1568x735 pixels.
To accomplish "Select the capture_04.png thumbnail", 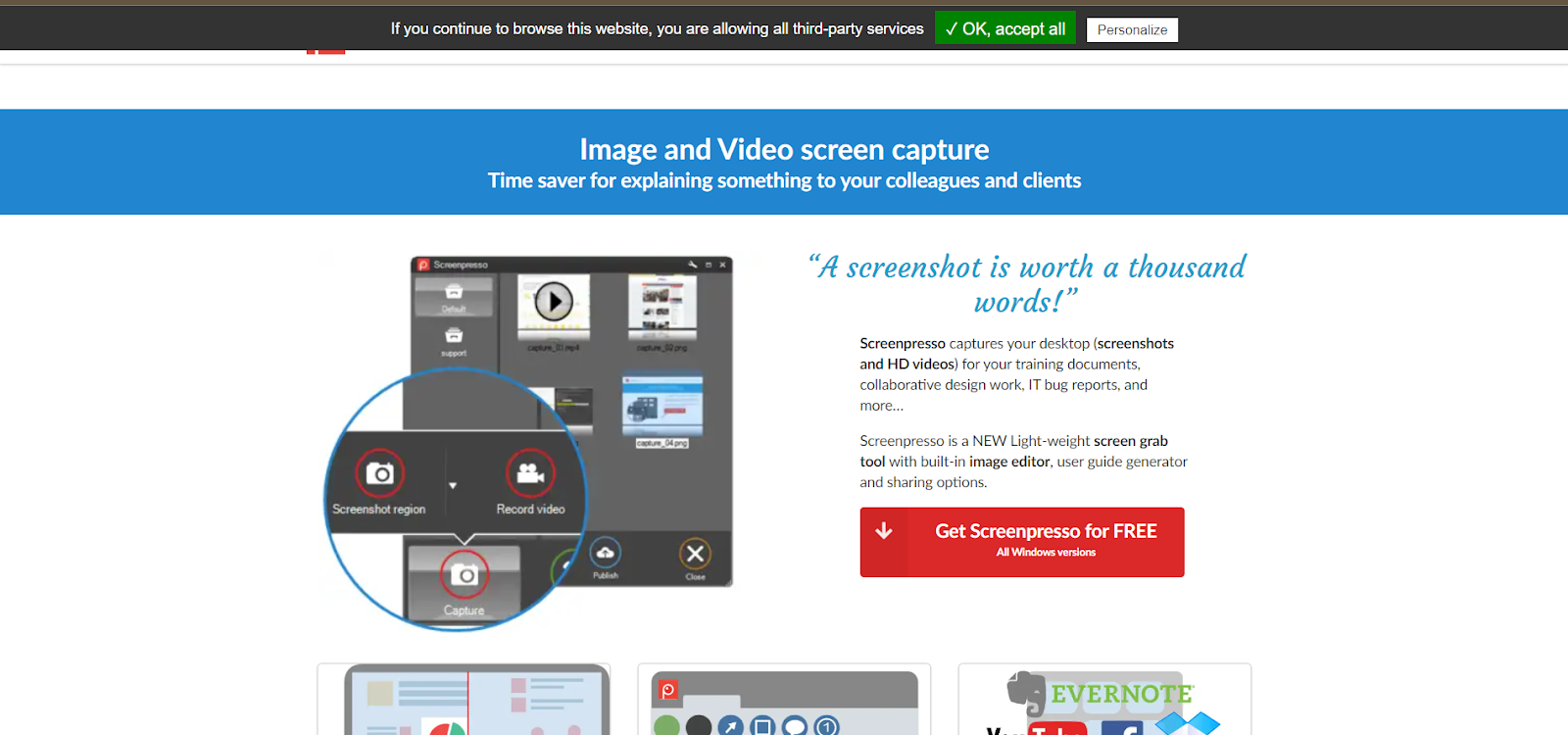I will coord(662,405).
